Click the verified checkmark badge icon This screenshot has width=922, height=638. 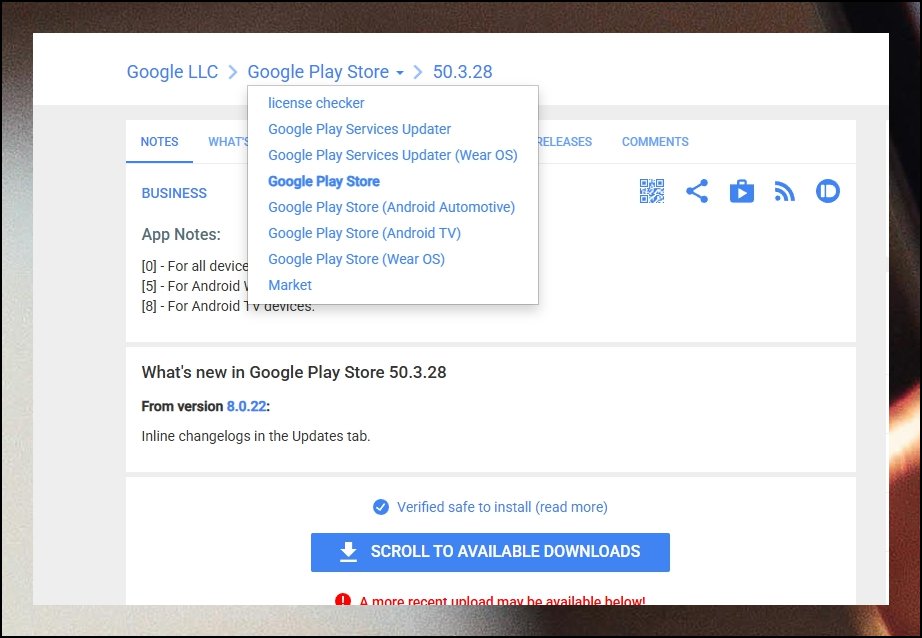pyautogui.click(x=380, y=507)
